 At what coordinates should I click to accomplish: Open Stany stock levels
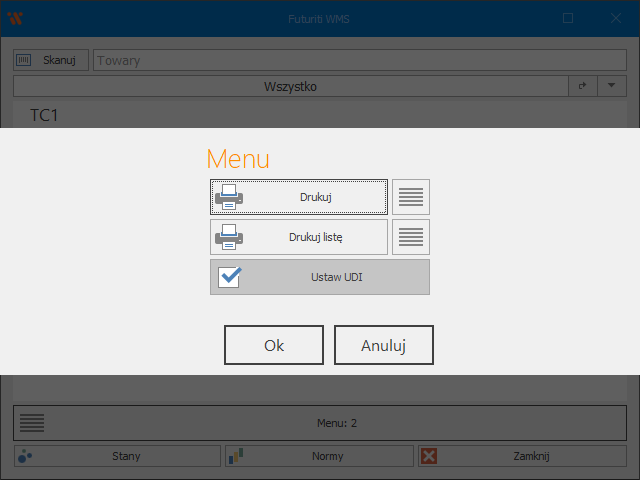117,456
